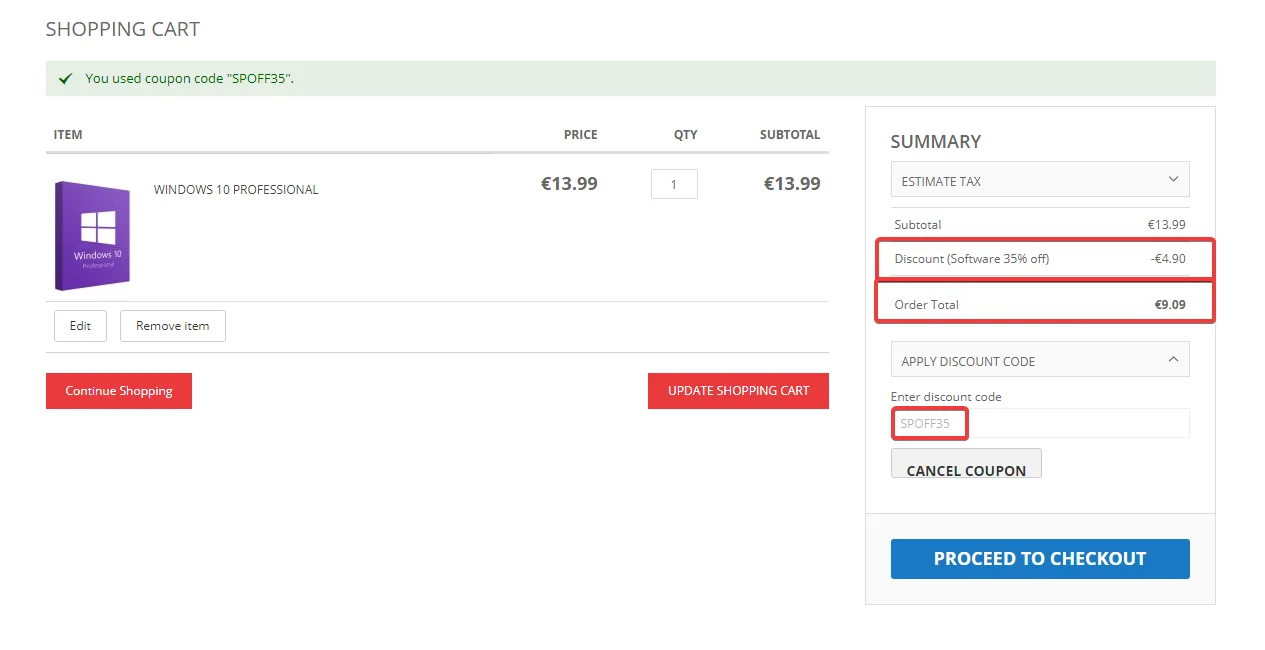Viewport: 1265px width, 650px height.
Task: Click the €13.99 value in the subtotal column
Action: [792, 184]
